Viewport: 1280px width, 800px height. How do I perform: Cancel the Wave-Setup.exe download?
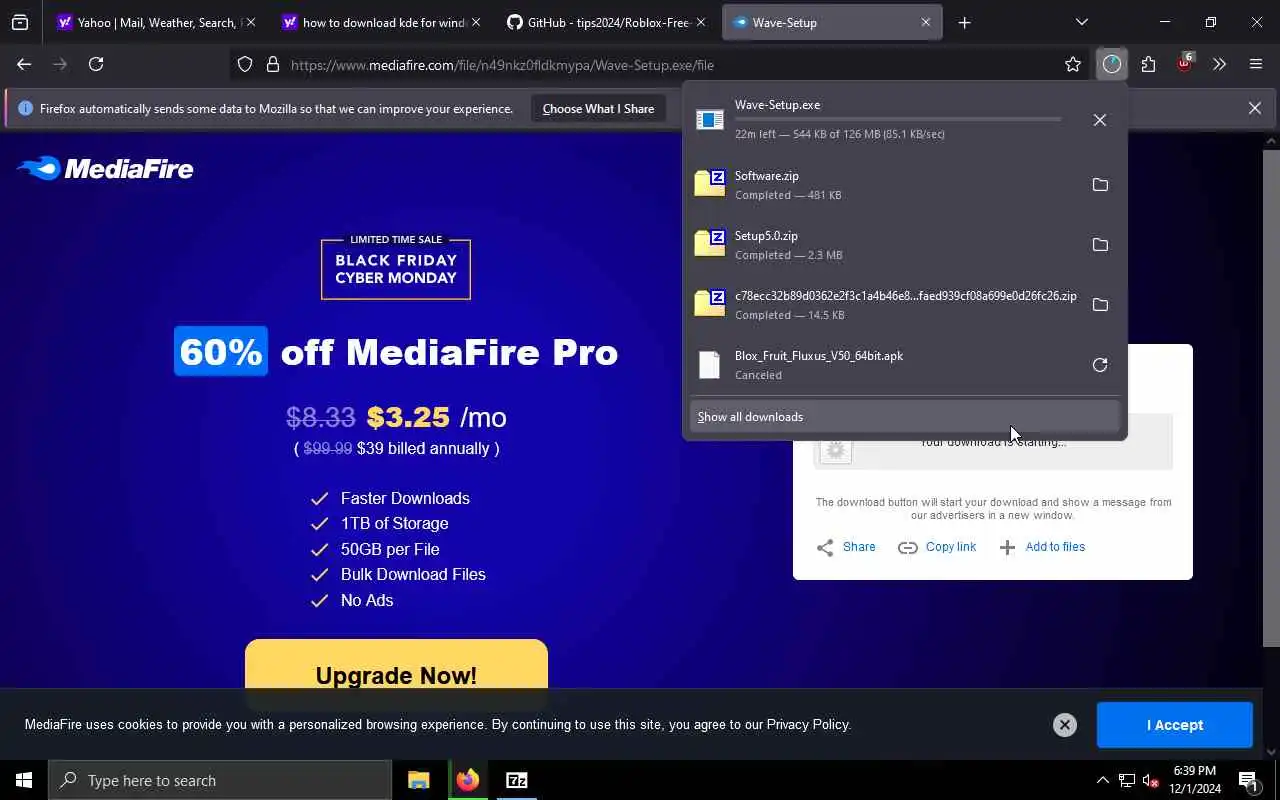[1100, 120]
